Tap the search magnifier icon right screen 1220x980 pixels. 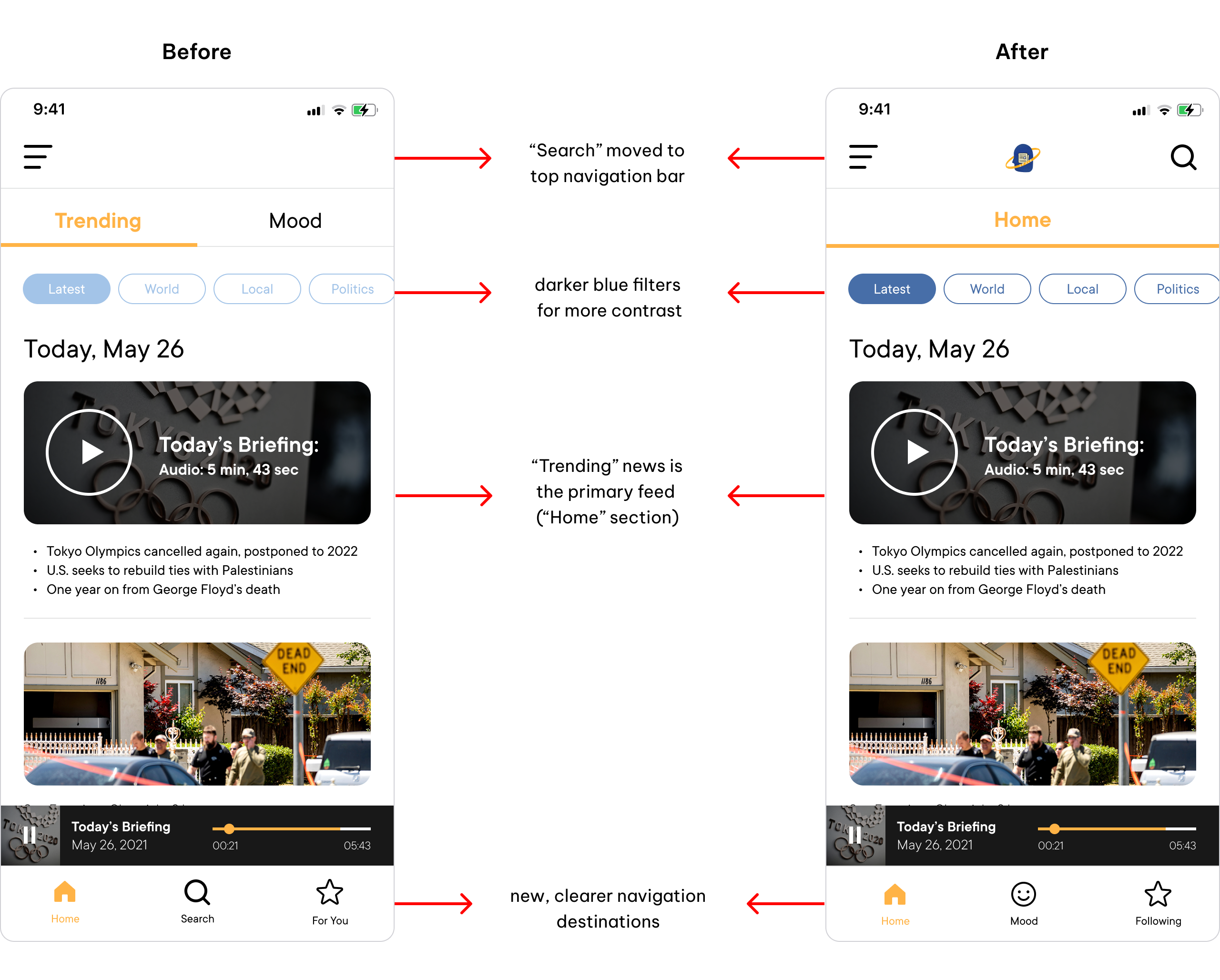tap(1183, 156)
